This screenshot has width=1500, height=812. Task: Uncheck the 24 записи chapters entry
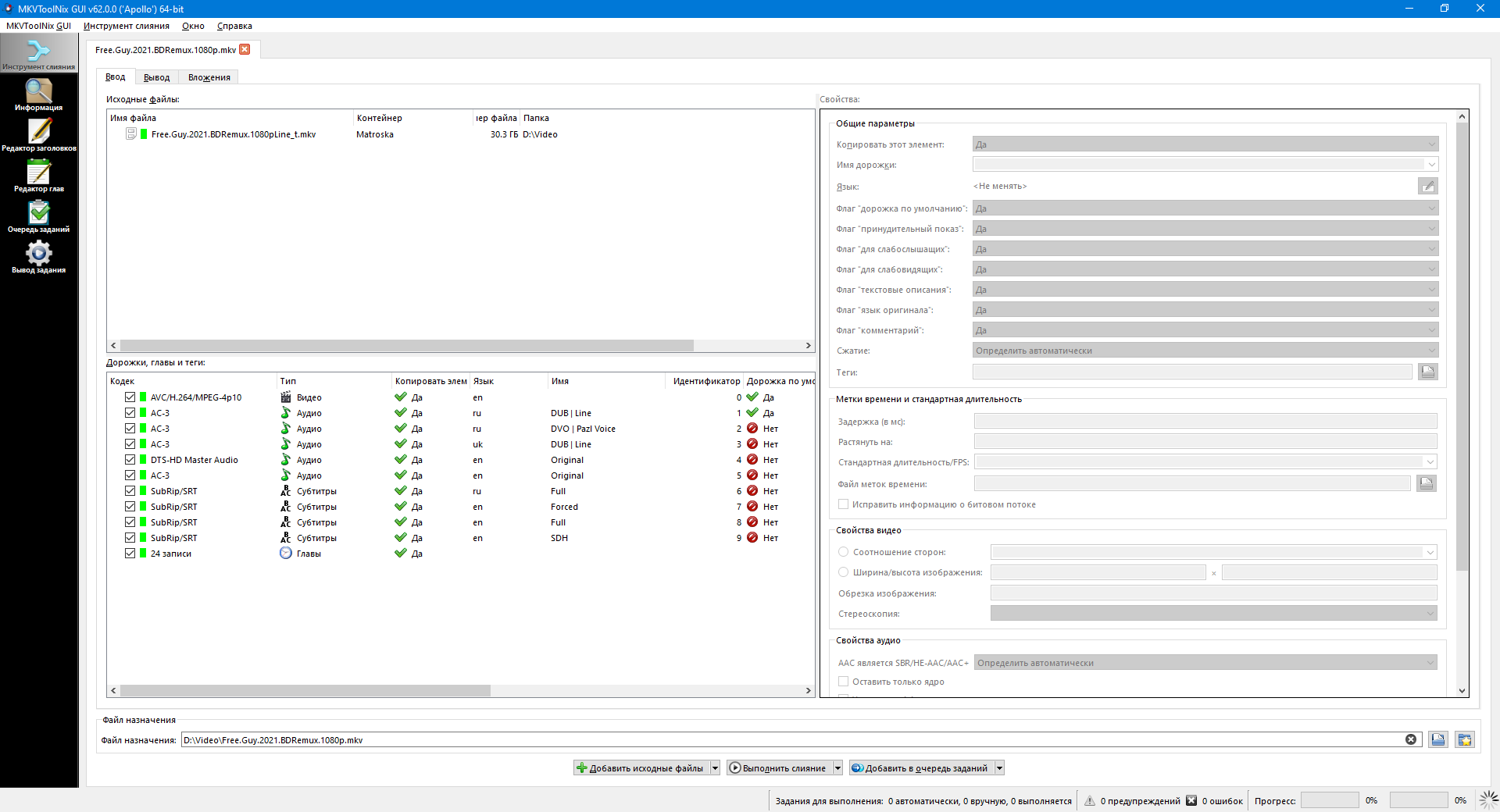130,553
